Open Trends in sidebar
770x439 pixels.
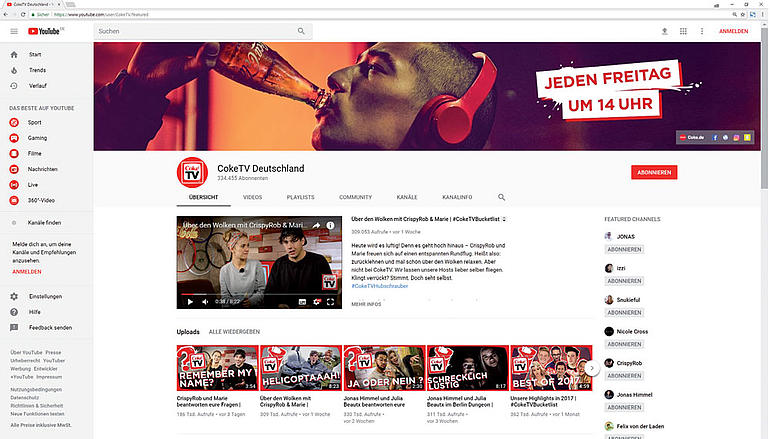click(x=37, y=70)
